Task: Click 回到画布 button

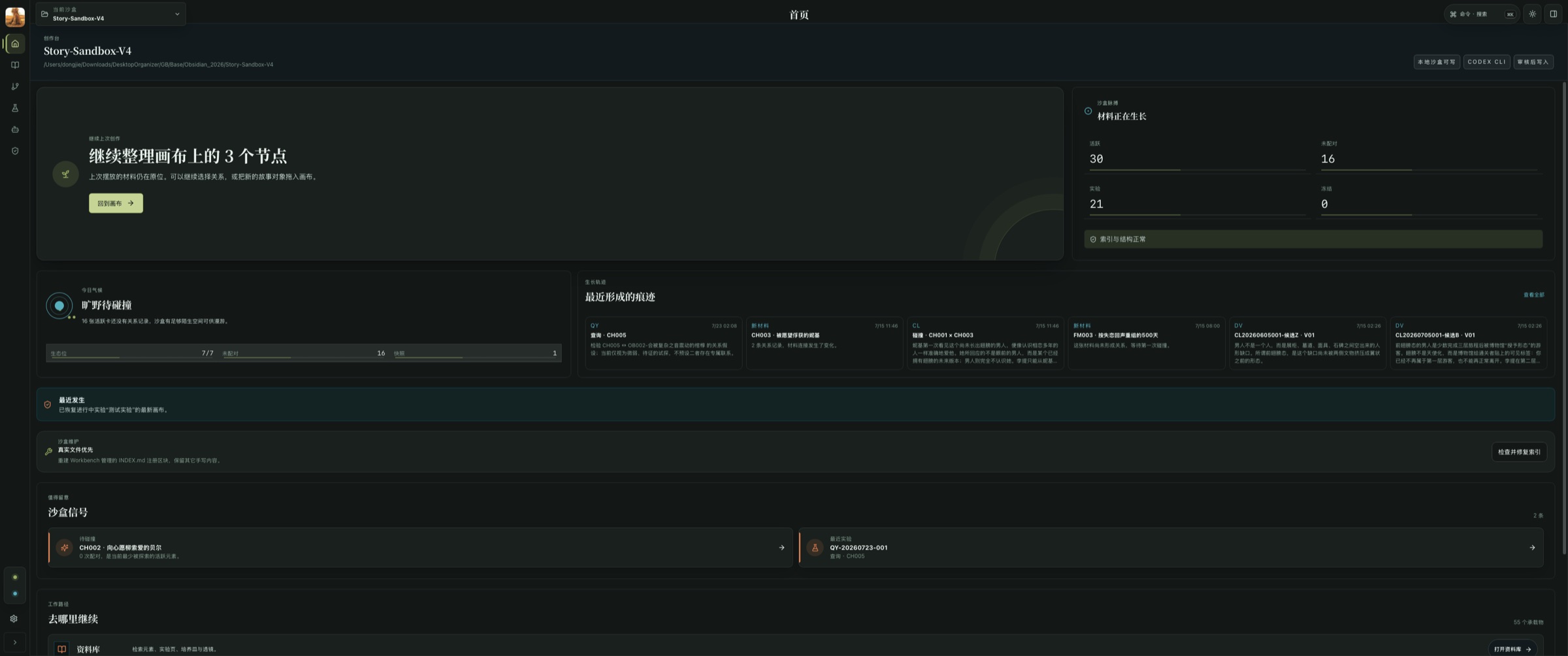Action: (116, 203)
